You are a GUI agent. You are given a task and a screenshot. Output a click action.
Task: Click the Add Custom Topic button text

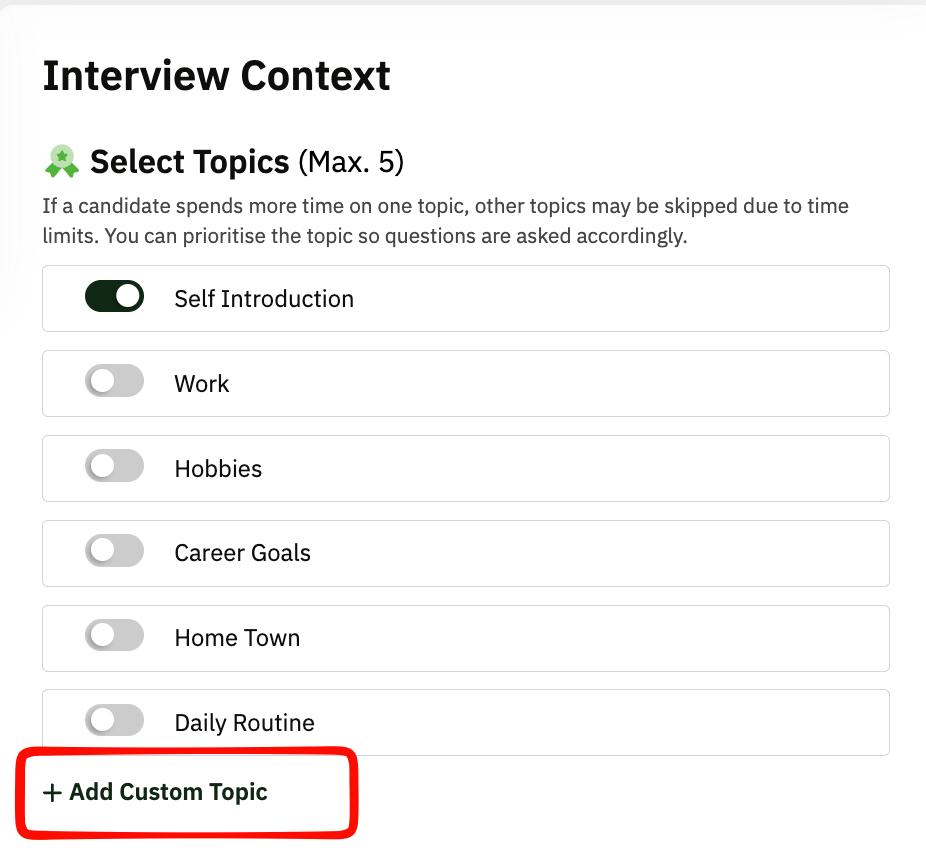pyautogui.click(x=168, y=793)
